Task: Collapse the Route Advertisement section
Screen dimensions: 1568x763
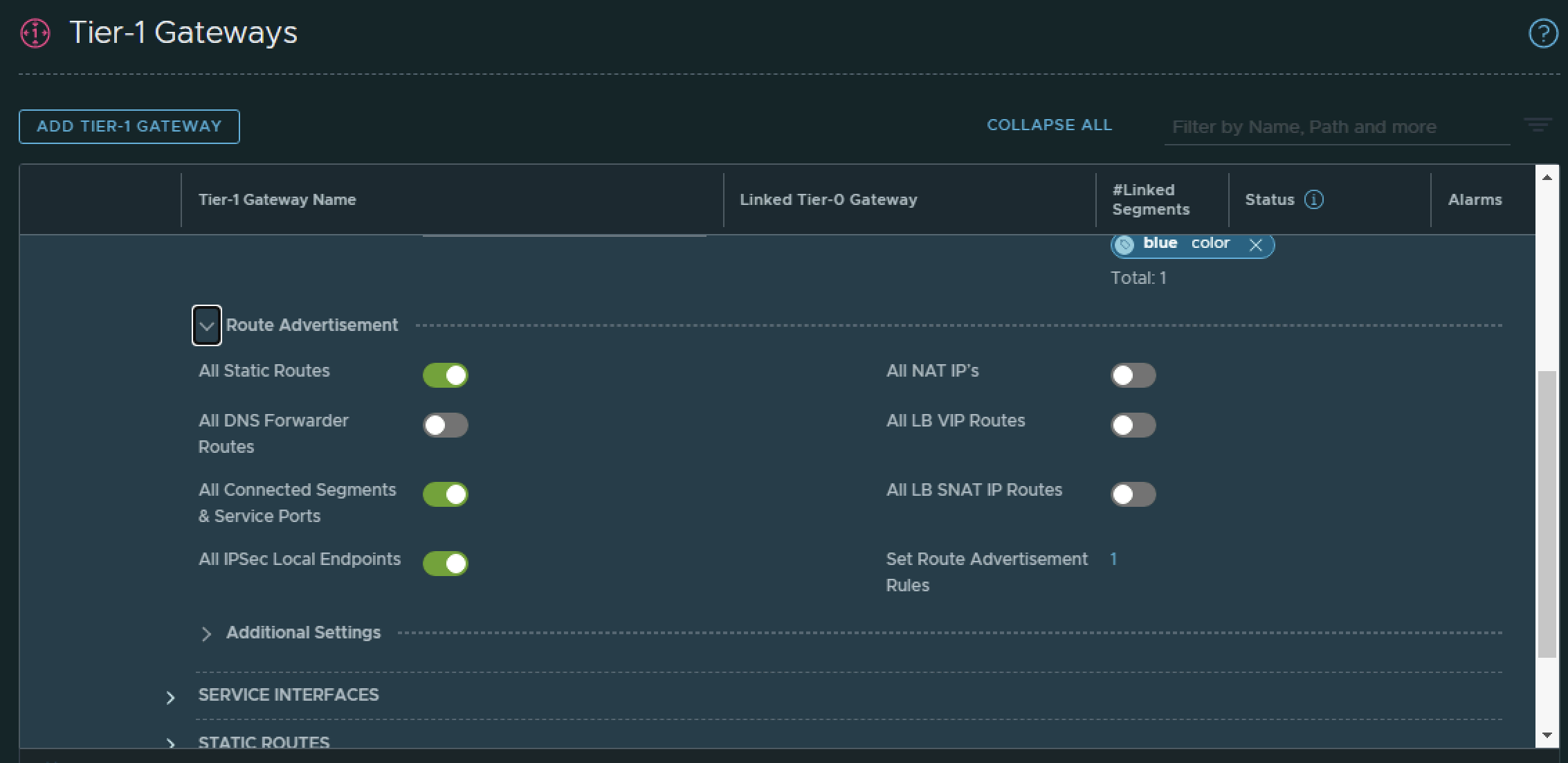Action: point(207,325)
